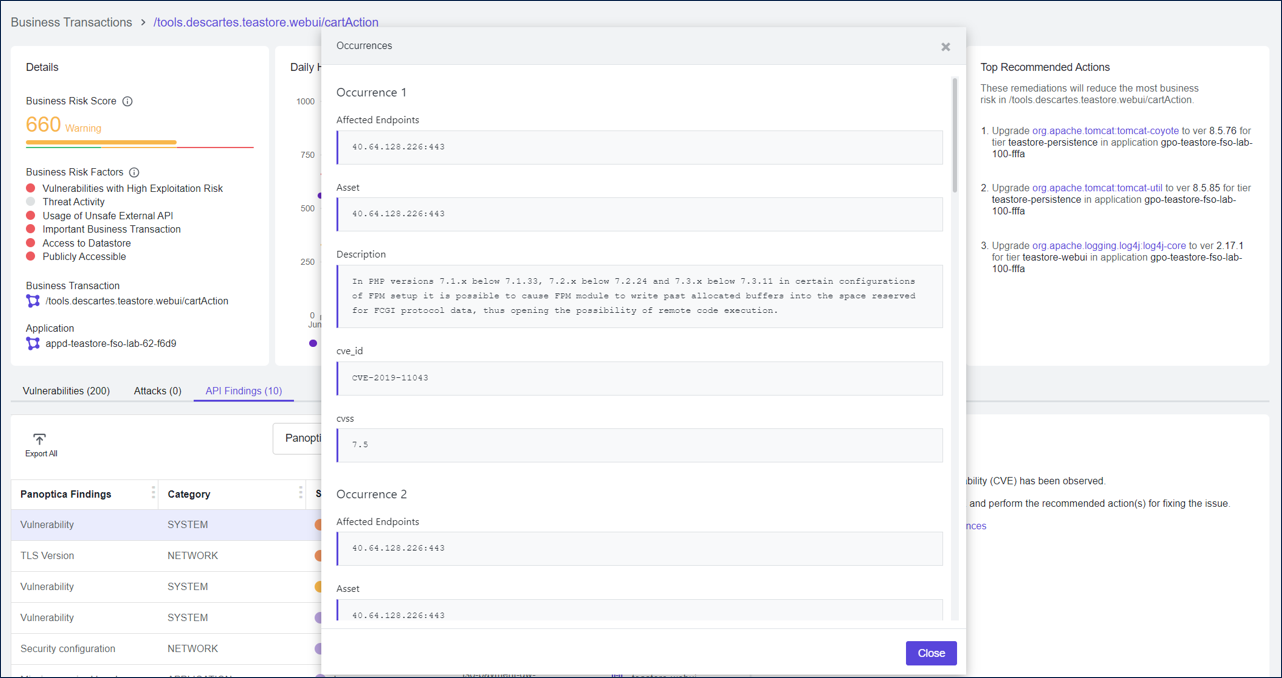Image resolution: width=1282 pixels, height=678 pixels.
Task: Click the Application icon beside appd-teastore-fso-lab-62-f6d9
Action: [x=33, y=343]
